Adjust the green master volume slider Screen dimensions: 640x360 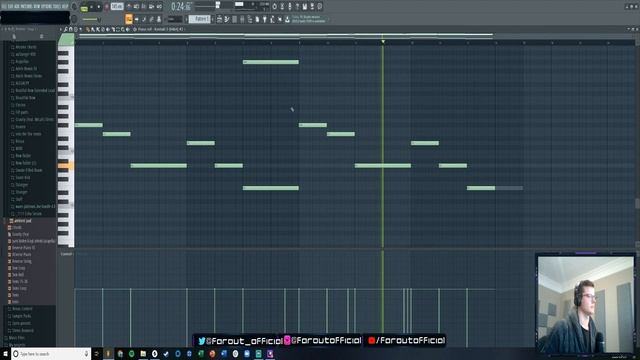coord(90,19)
